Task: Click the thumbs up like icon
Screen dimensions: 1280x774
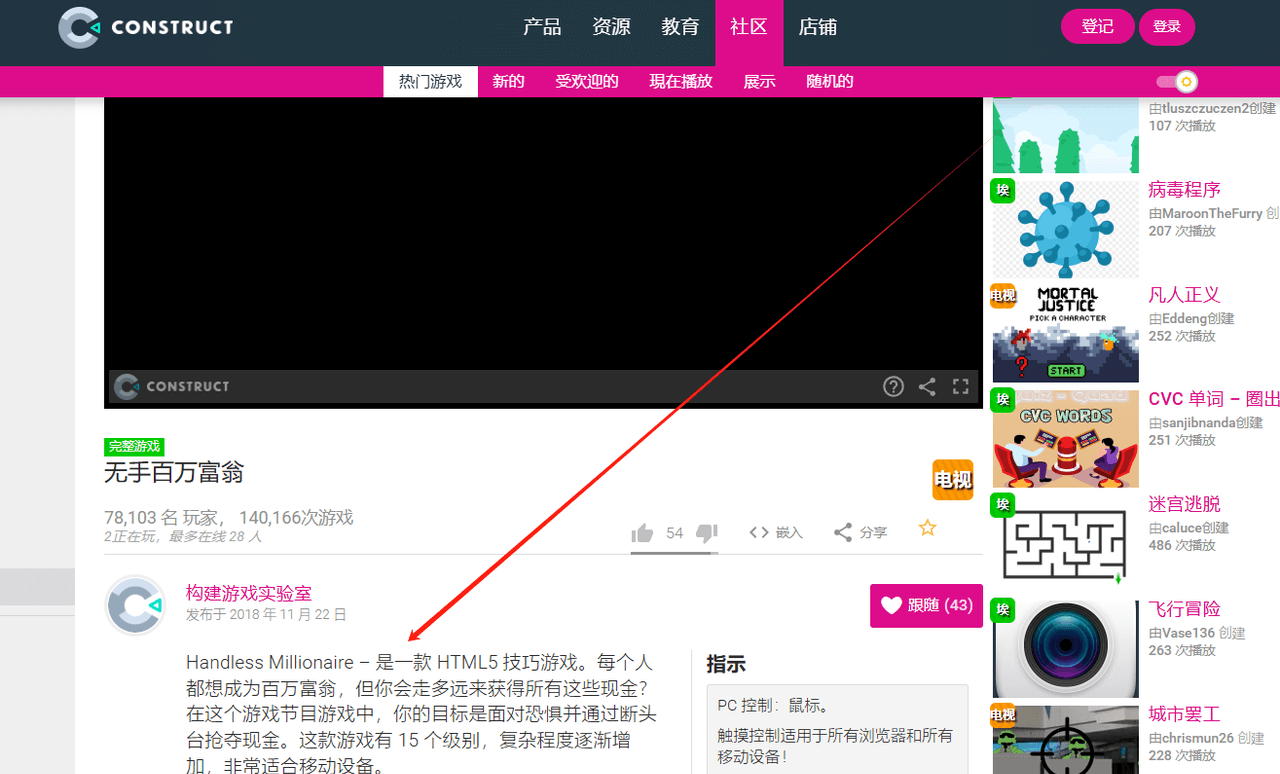Action: click(642, 533)
